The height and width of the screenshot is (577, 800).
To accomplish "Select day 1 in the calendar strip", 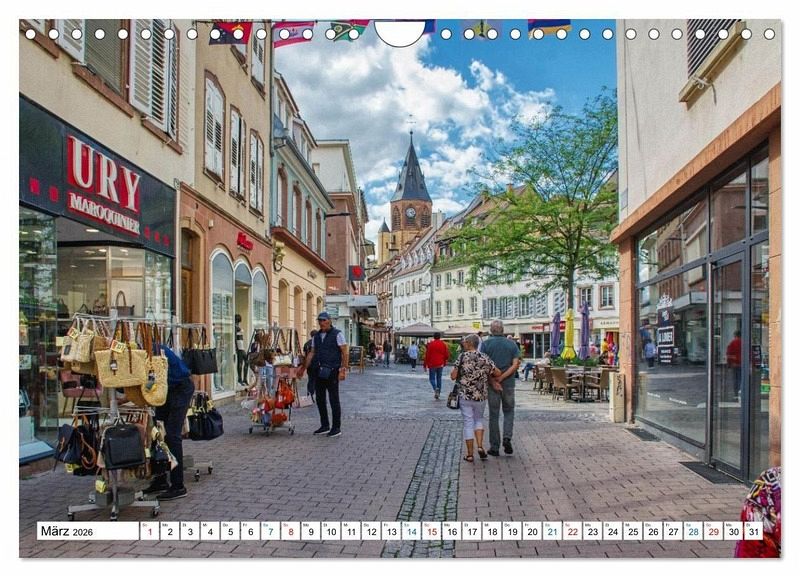I will point(149,531).
